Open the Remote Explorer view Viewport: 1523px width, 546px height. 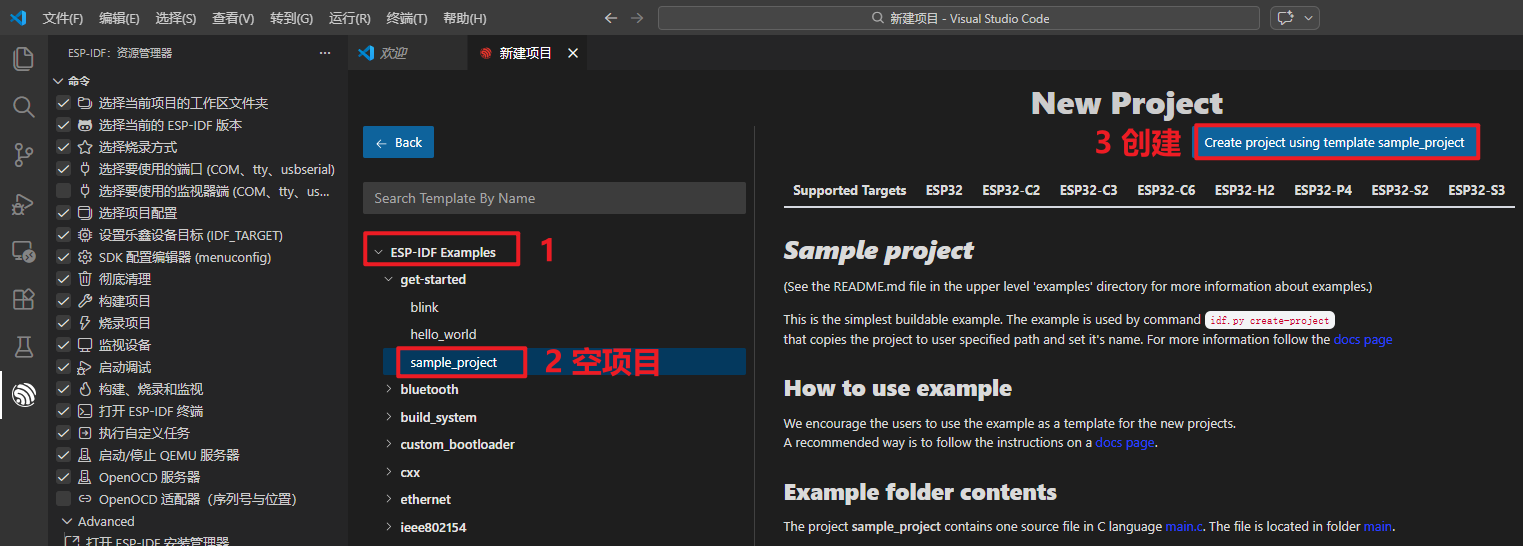click(x=23, y=251)
